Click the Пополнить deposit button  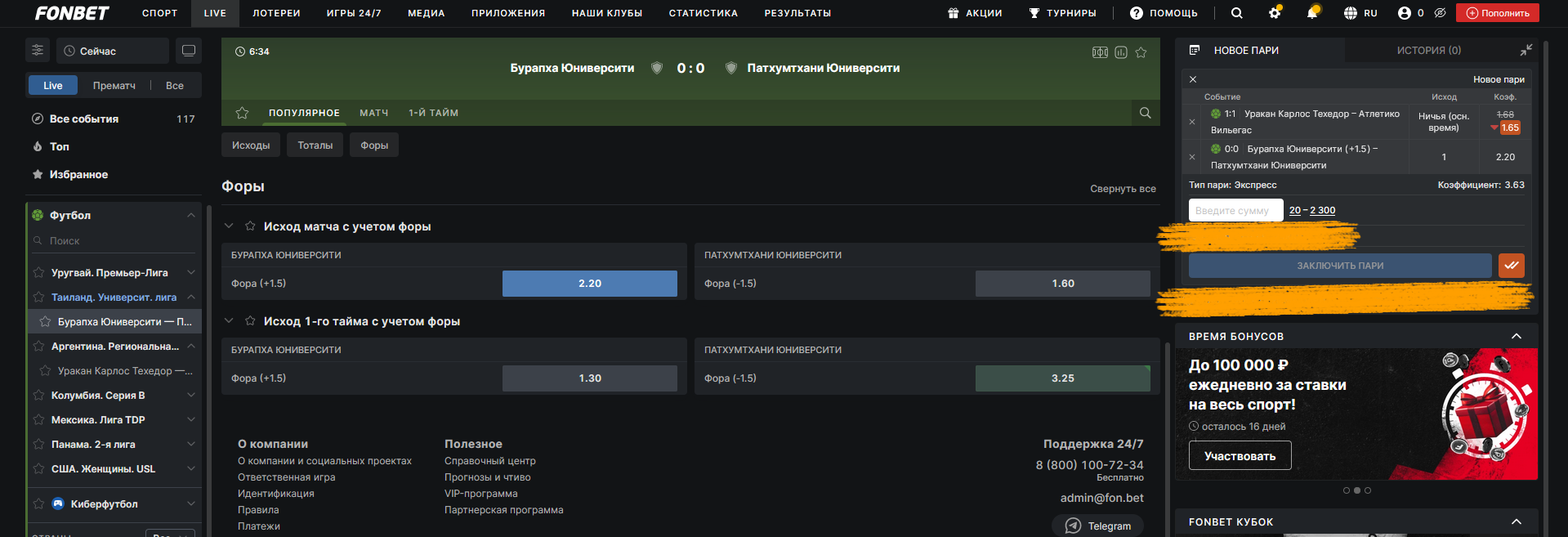pos(1499,13)
